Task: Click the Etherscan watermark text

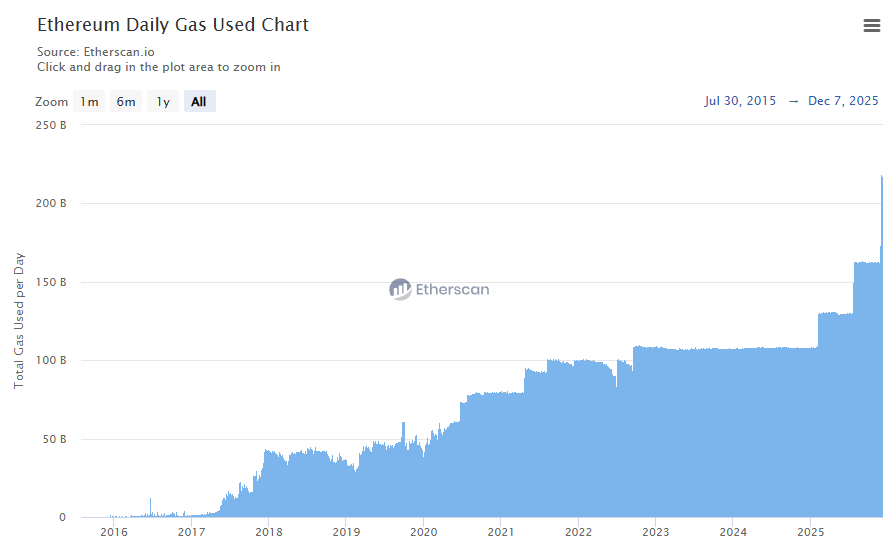Action: coord(454,290)
